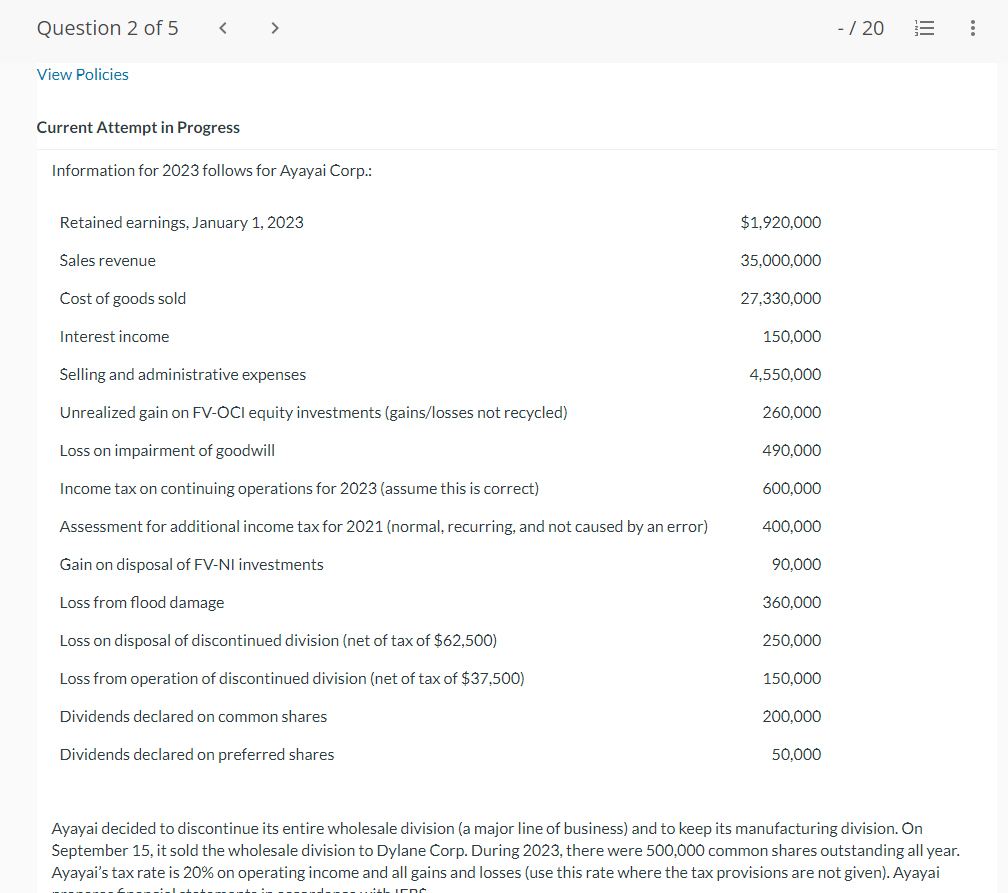Viewport: 1008px width, 893px height.
Task: Expand the next question with the forward arrow
Action: click(x=274, y=27)
